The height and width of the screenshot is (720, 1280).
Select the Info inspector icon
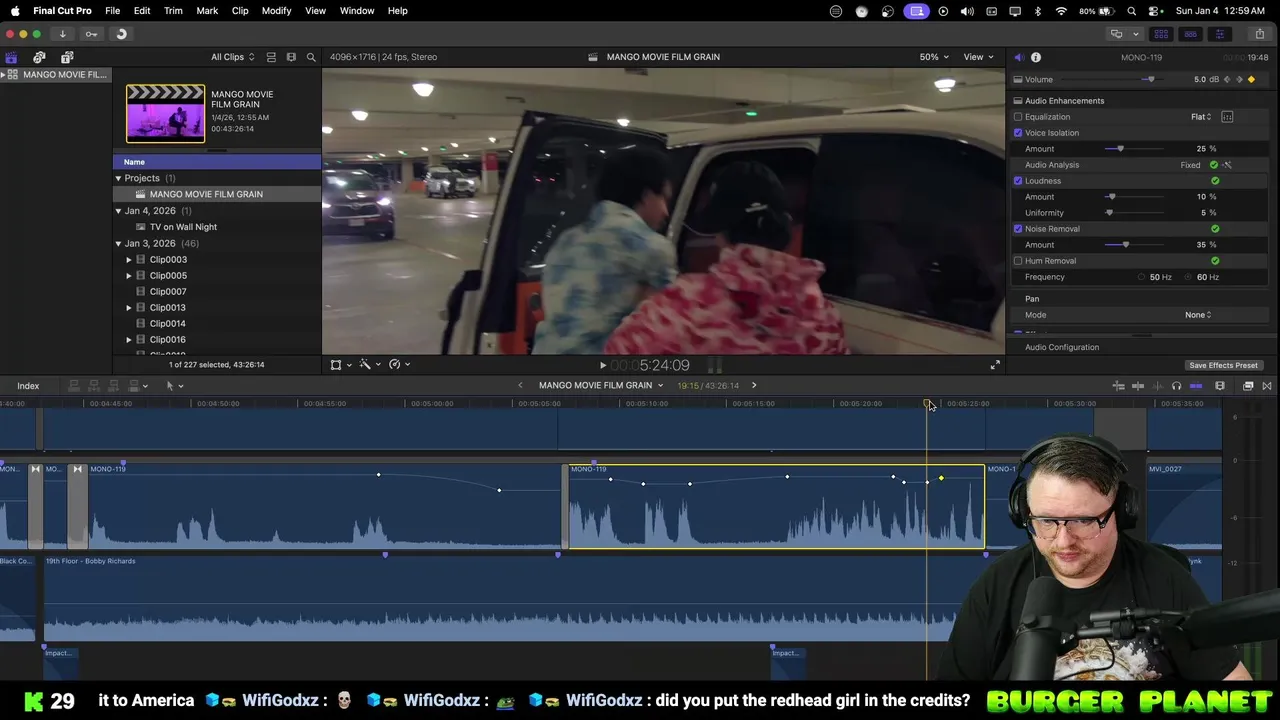(x=1036, y=57)
